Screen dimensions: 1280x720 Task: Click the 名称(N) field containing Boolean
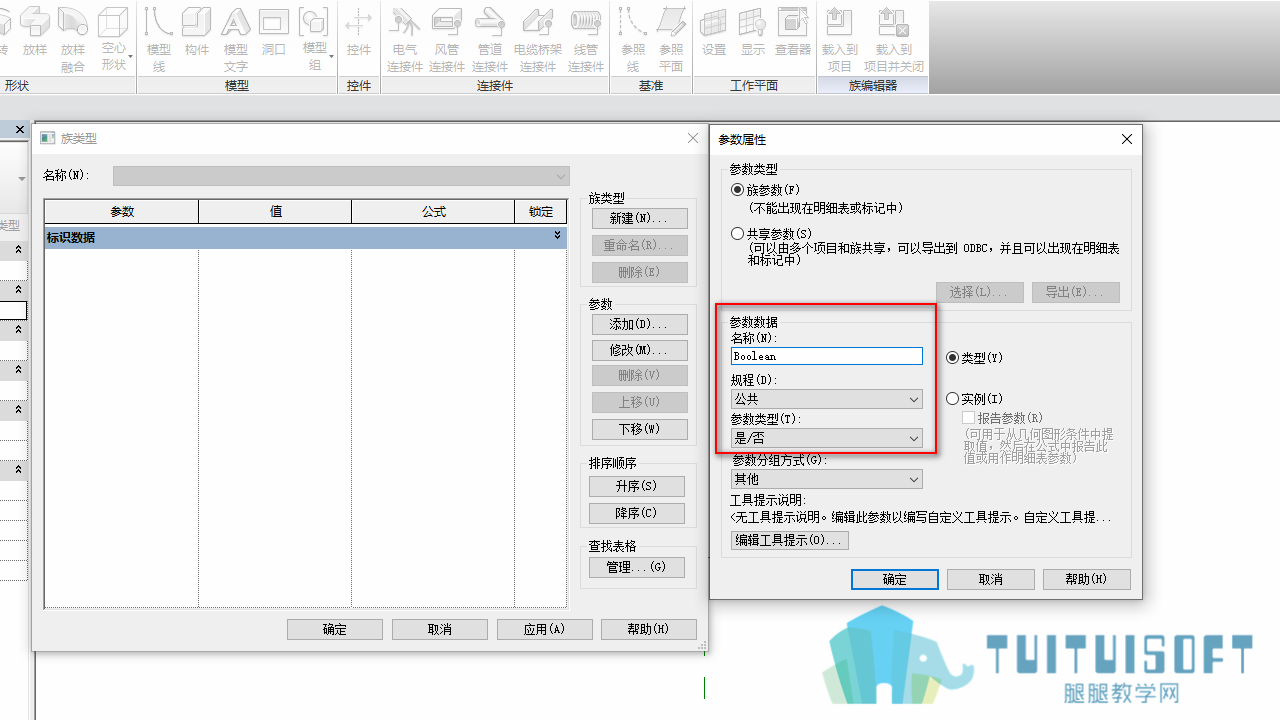tap(826, 356)
